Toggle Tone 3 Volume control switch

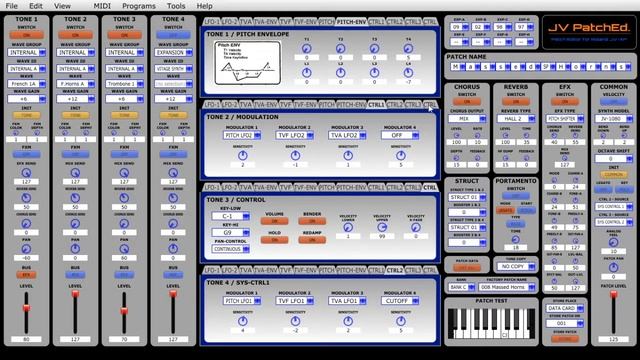(x=274, y=221)
